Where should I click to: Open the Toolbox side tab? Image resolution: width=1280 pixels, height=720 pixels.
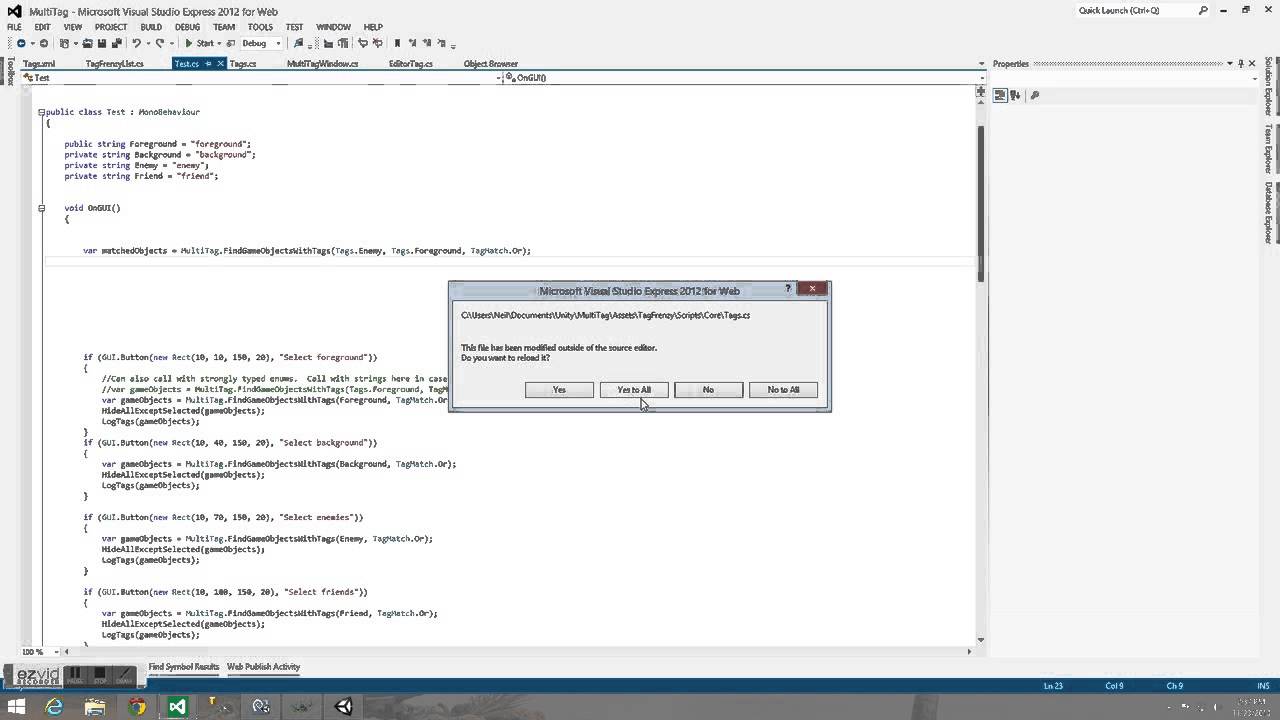[x=10, y=73]
